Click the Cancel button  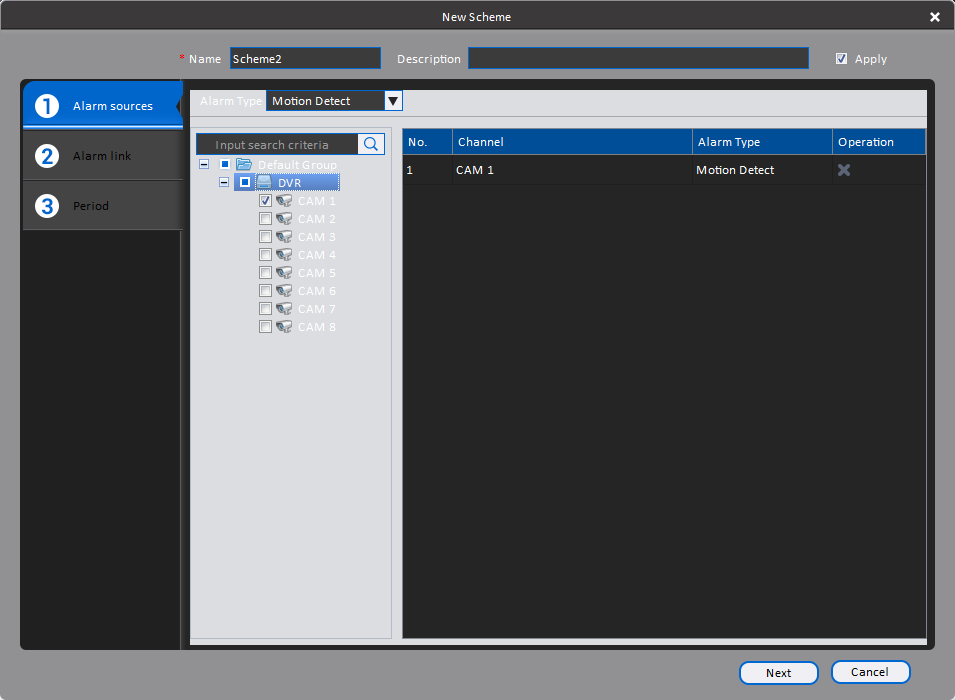[x=870, y=672]
